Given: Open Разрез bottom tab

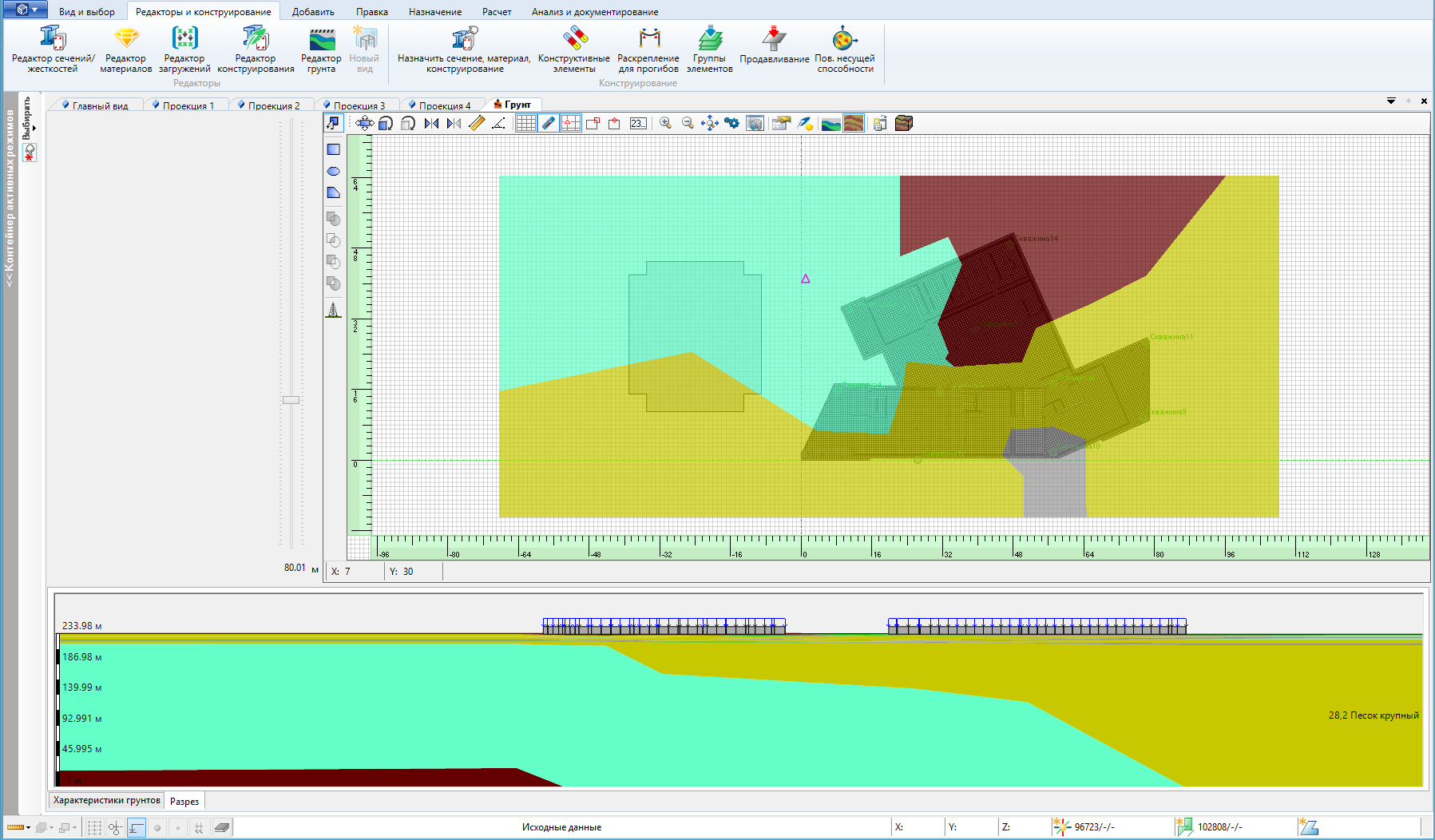Looking at the screenshot, I should click(x=184, y=801).
